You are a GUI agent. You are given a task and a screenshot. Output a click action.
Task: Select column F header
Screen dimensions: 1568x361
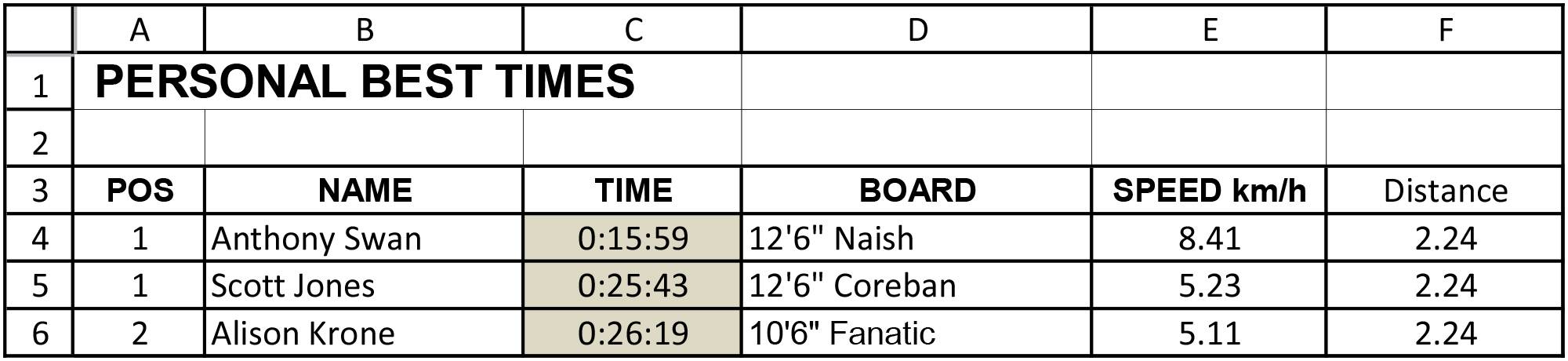[1444, 29]
